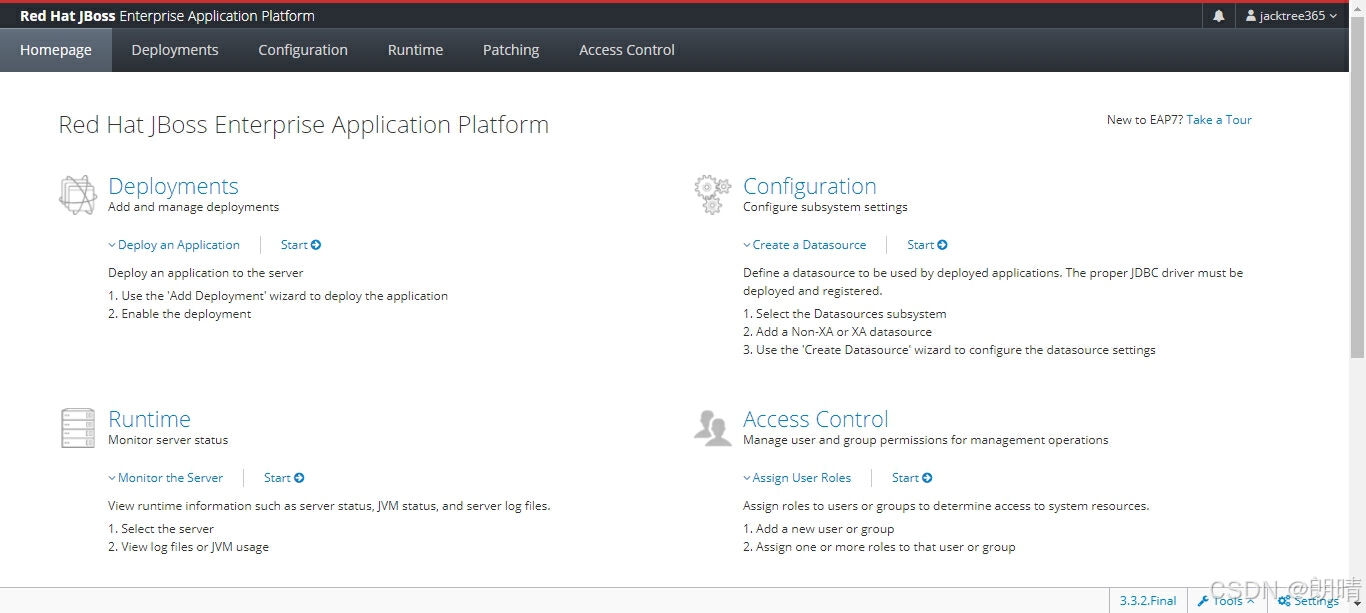
Task: Open the Runtime tab
Action: 415,50
